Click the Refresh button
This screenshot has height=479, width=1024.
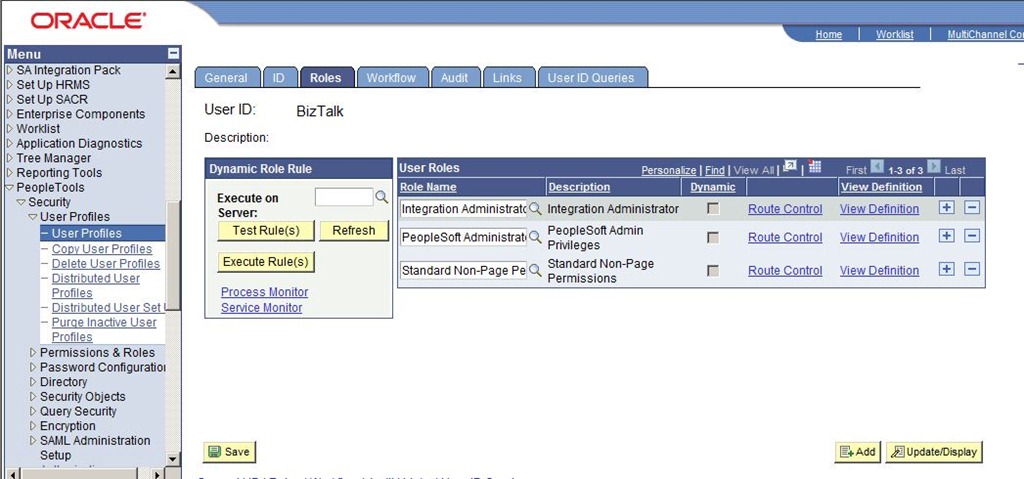point(354,230)
